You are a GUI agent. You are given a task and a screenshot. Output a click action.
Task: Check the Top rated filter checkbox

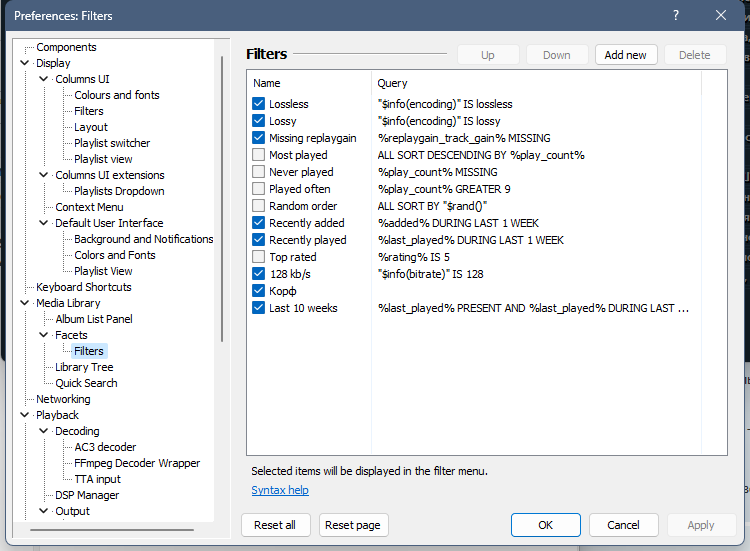(x=259, y=257)
